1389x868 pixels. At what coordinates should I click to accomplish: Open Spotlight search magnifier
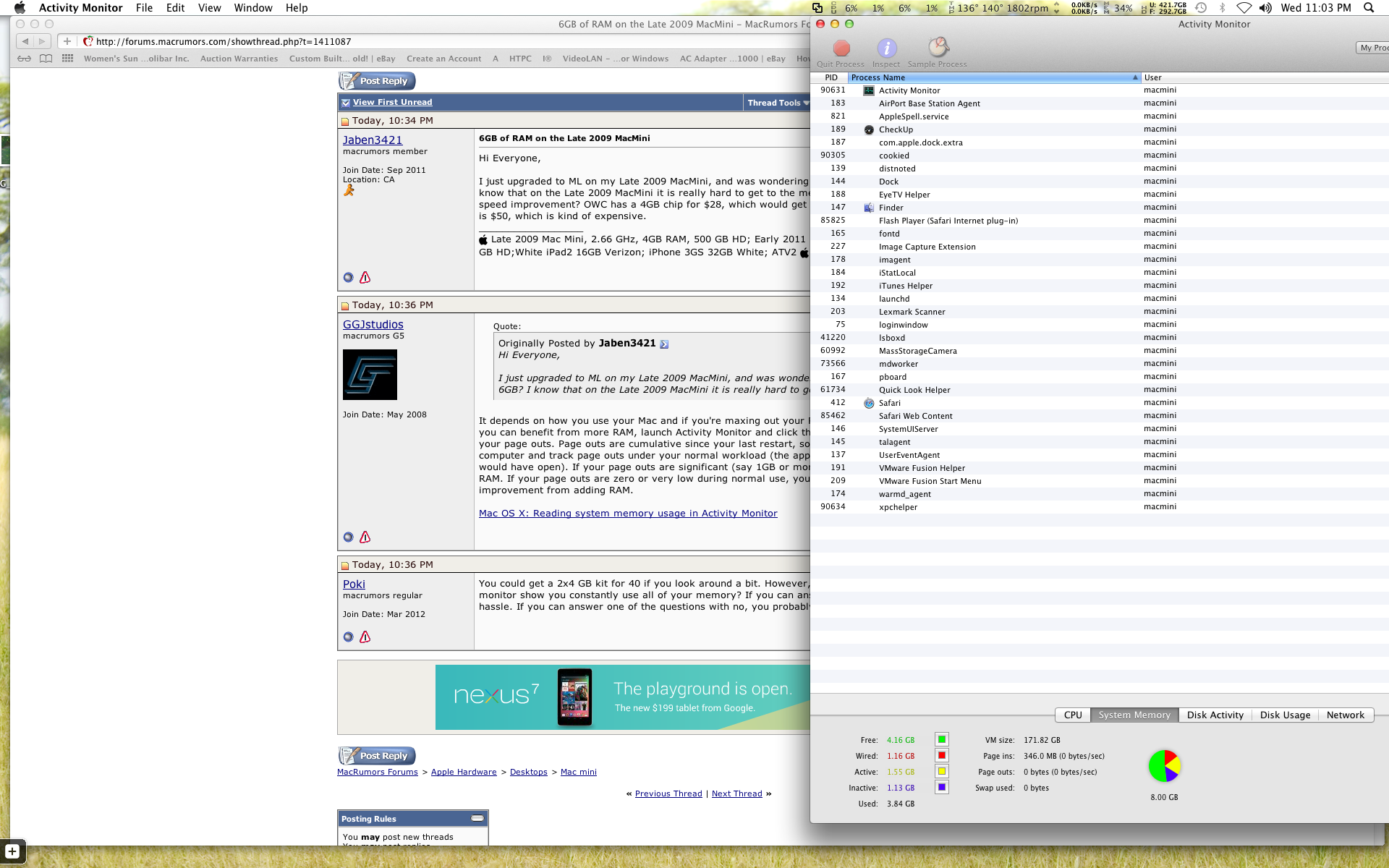pyautogui.click(x=1369, y=8)
